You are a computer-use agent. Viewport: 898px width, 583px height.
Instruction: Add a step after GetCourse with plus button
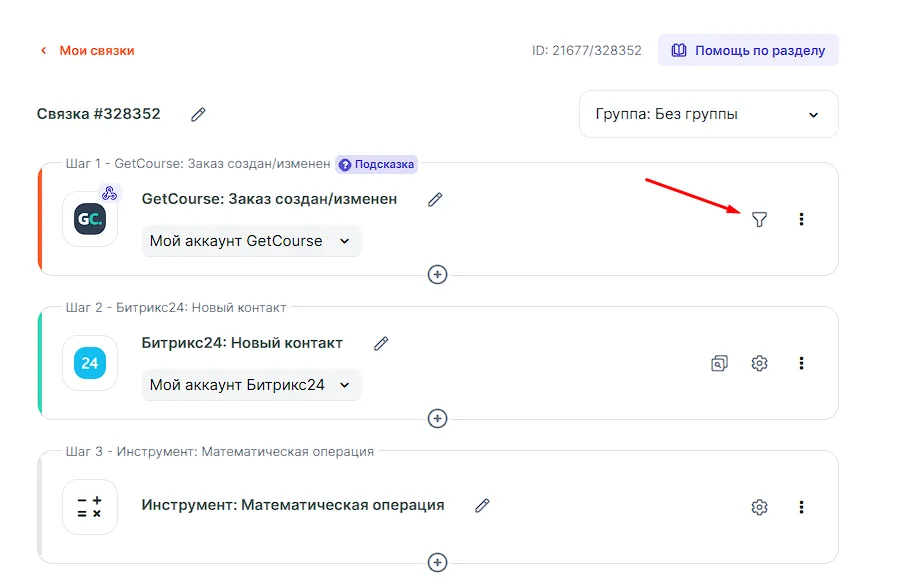(437, 274)
